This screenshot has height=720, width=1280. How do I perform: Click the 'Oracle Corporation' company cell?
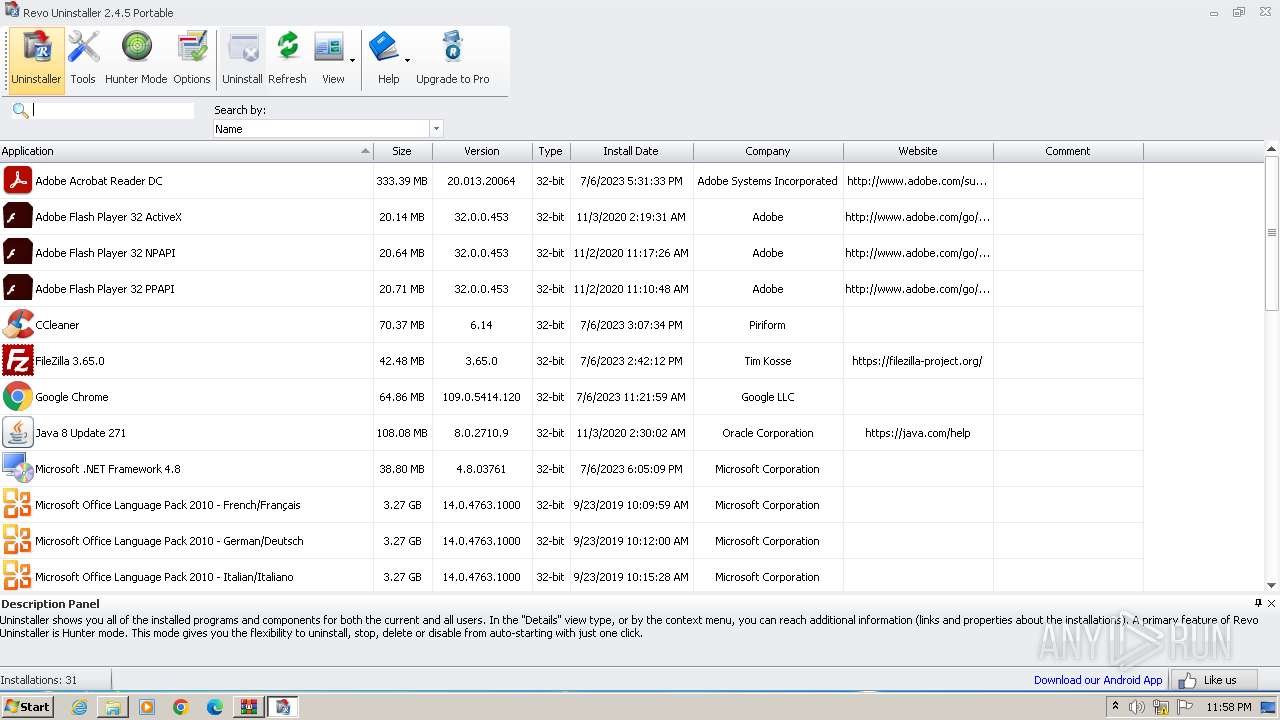tap(768, 433)
